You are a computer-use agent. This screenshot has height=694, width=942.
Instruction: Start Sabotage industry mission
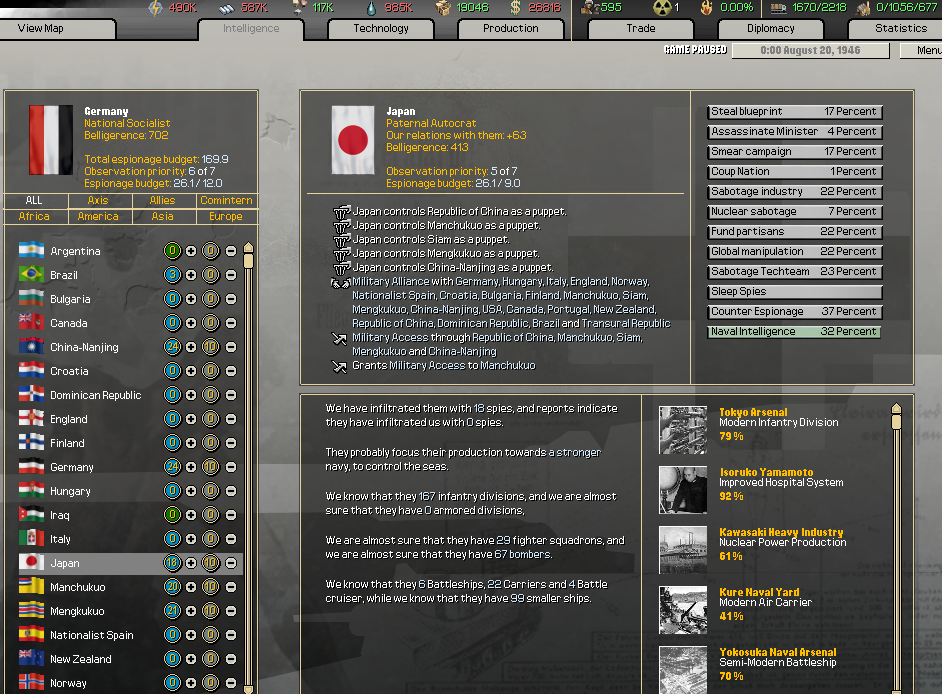tap(794, 192)
